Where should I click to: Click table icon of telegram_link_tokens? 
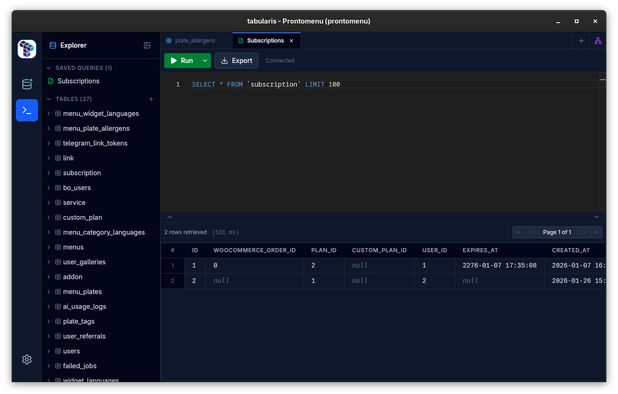pyautogui.click(x=58, y=143)
